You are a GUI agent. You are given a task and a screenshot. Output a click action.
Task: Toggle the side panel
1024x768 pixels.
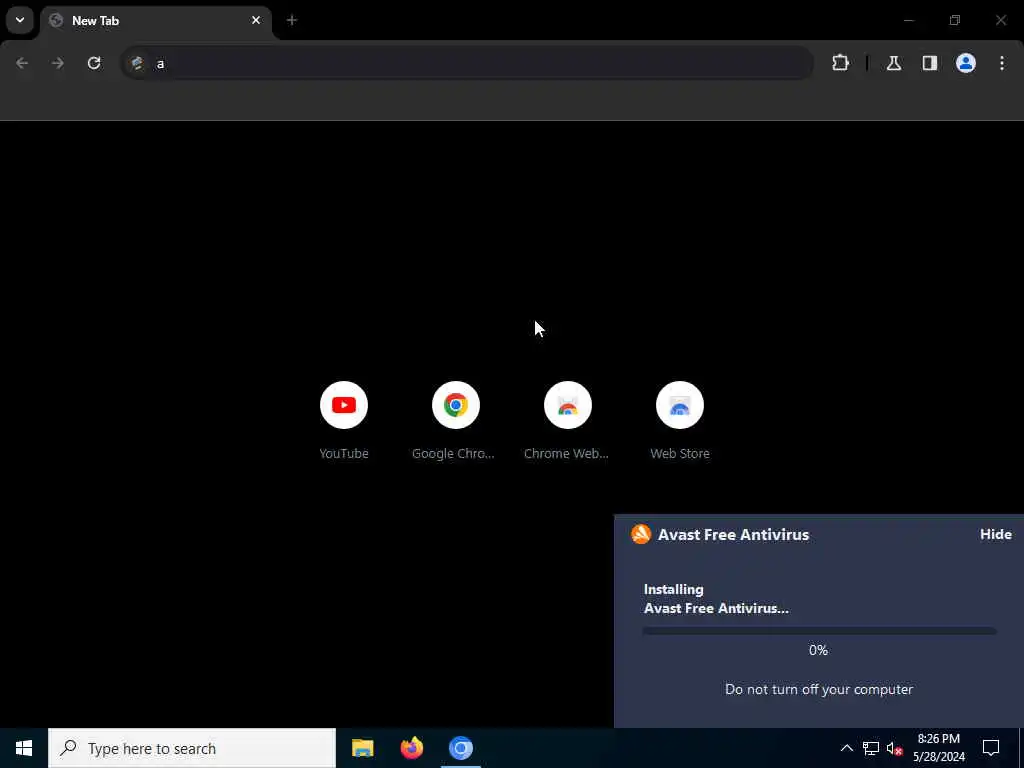[x=930, y=63]
